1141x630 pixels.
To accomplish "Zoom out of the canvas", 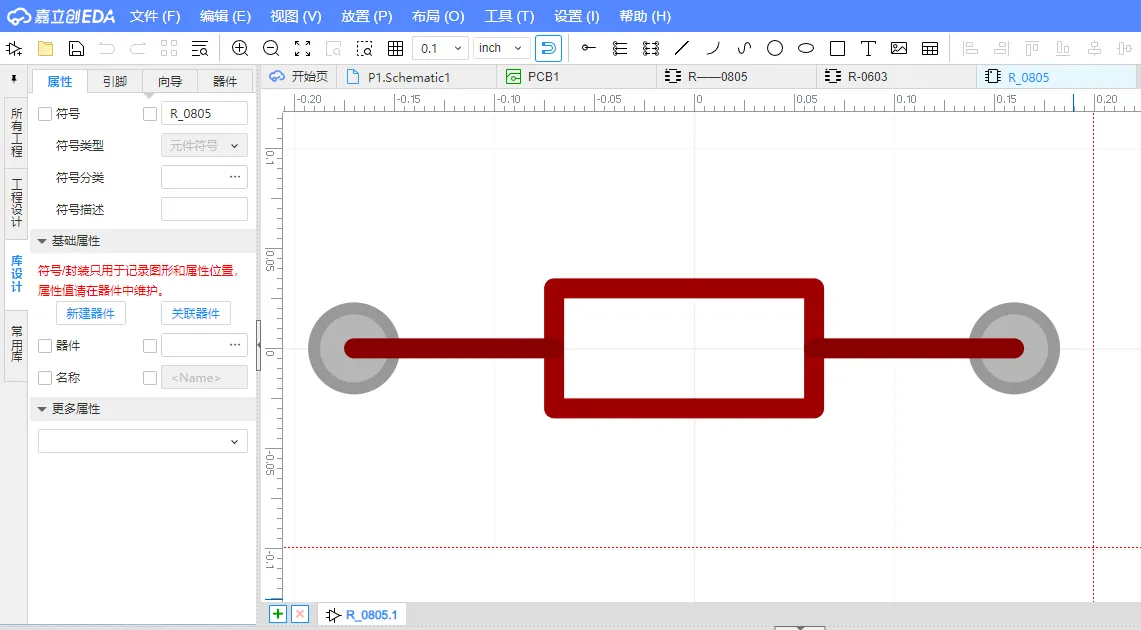I will click(x=271, y=49).
